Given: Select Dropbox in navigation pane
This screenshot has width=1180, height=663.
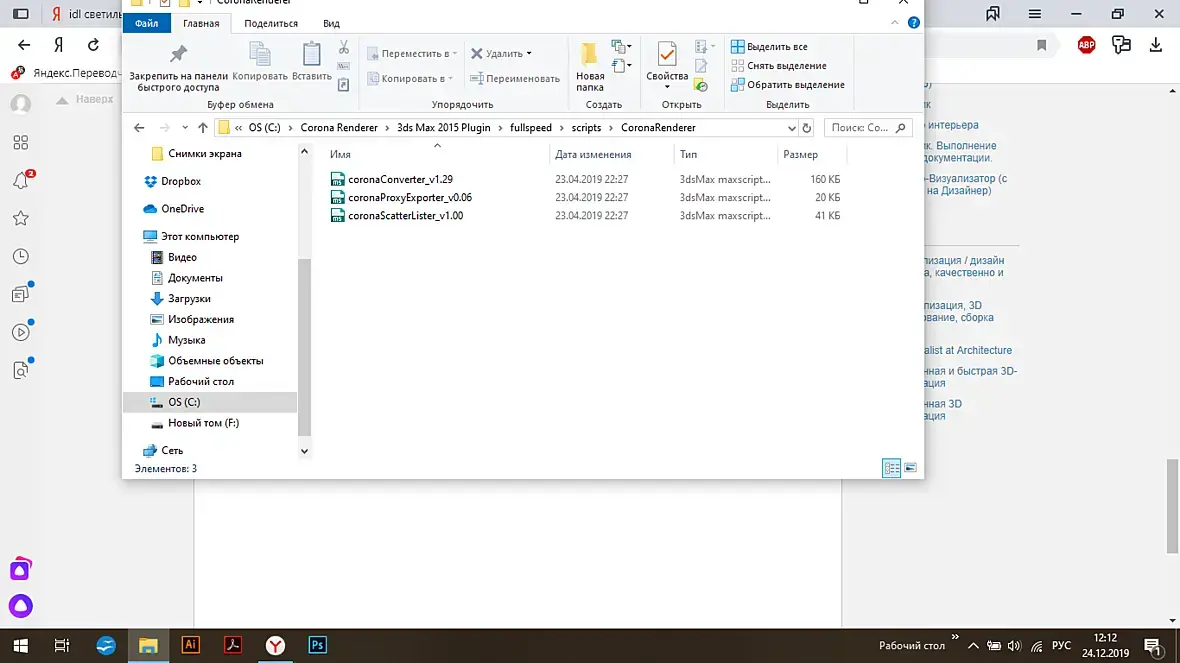Looking at the screenshot, I should pos(181,181).
